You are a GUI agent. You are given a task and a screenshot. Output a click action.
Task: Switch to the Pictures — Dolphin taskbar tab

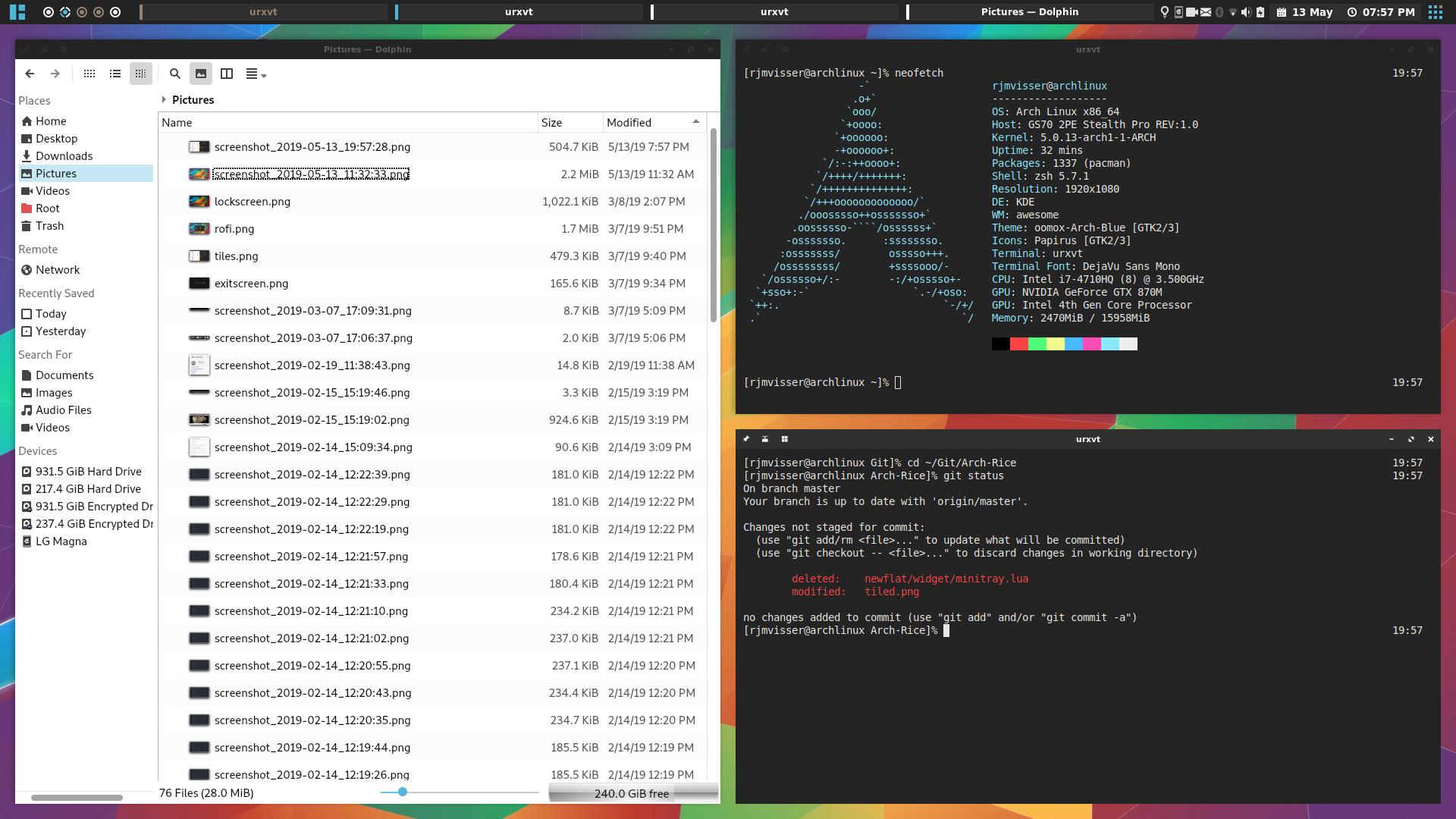click(x=1029, y=11)
